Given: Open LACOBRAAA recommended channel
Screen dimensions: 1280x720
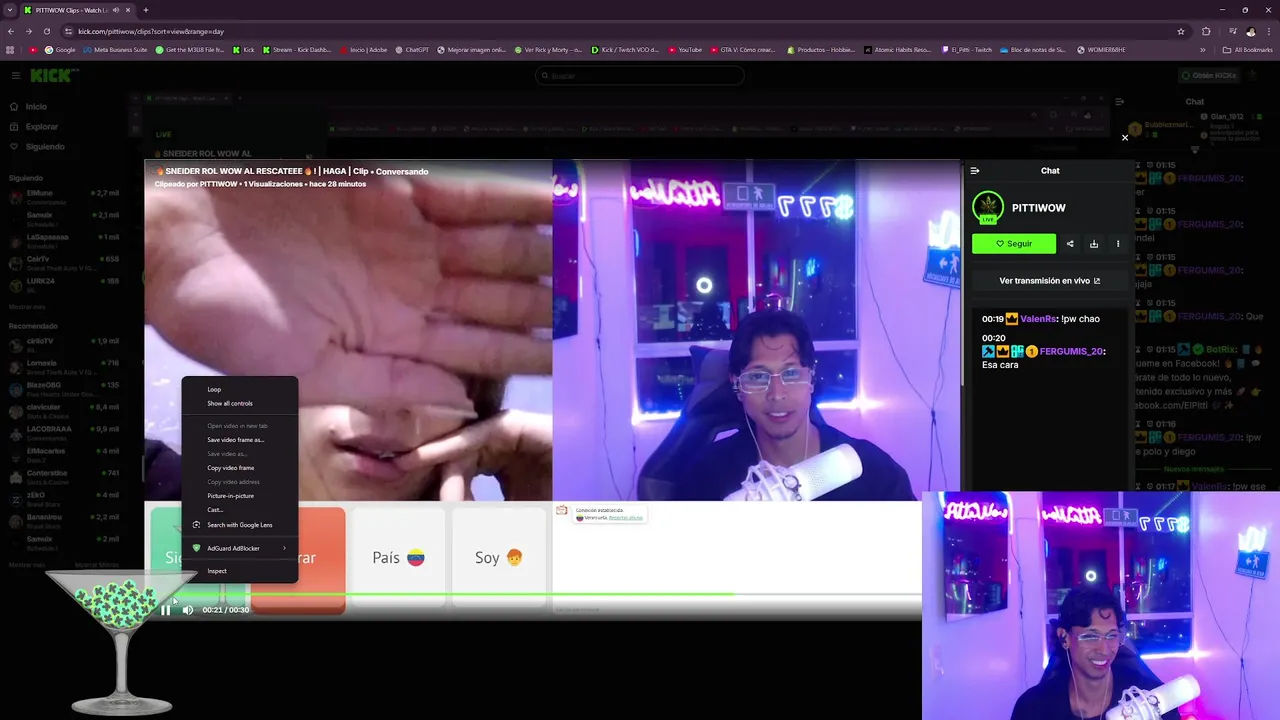Looking at the screenshot, I should tap(65, 432).
